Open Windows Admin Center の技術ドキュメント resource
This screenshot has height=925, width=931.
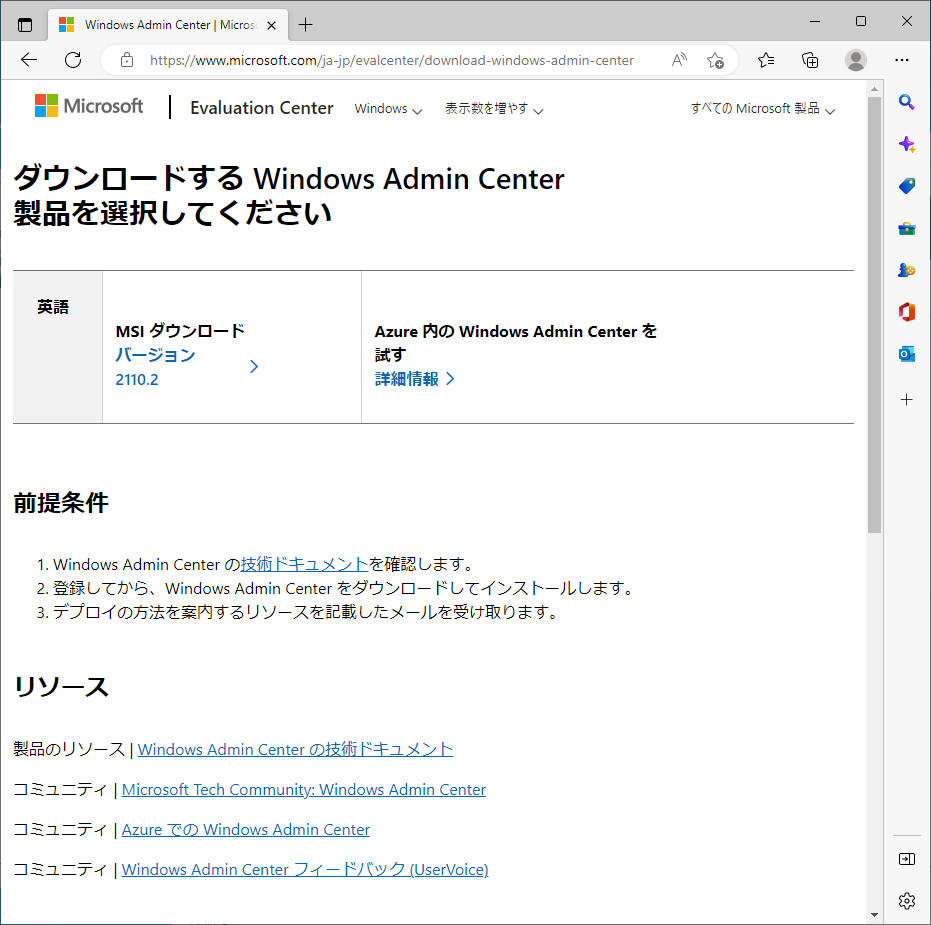coord(295,749)
